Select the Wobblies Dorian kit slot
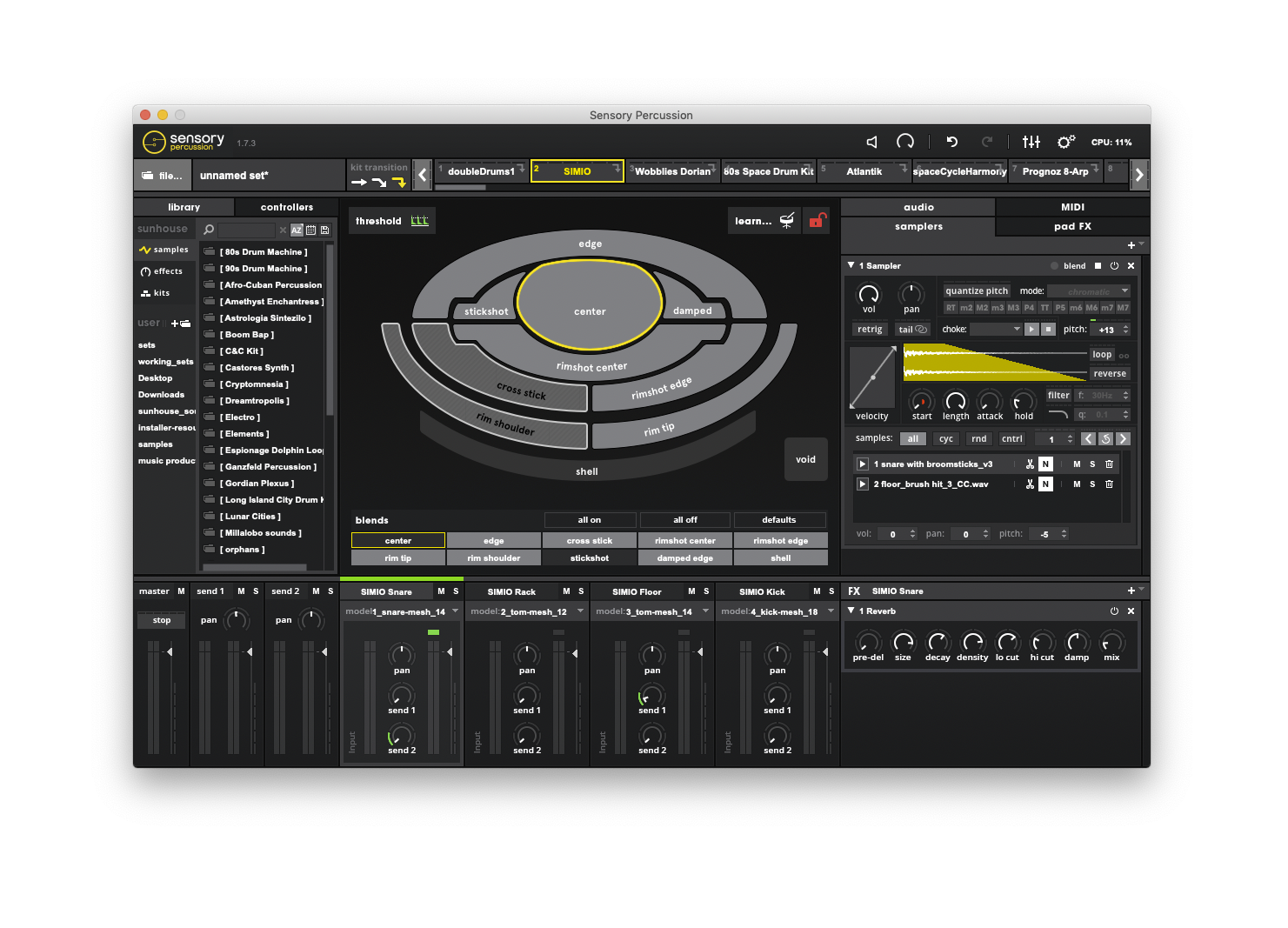 [672, 171]
